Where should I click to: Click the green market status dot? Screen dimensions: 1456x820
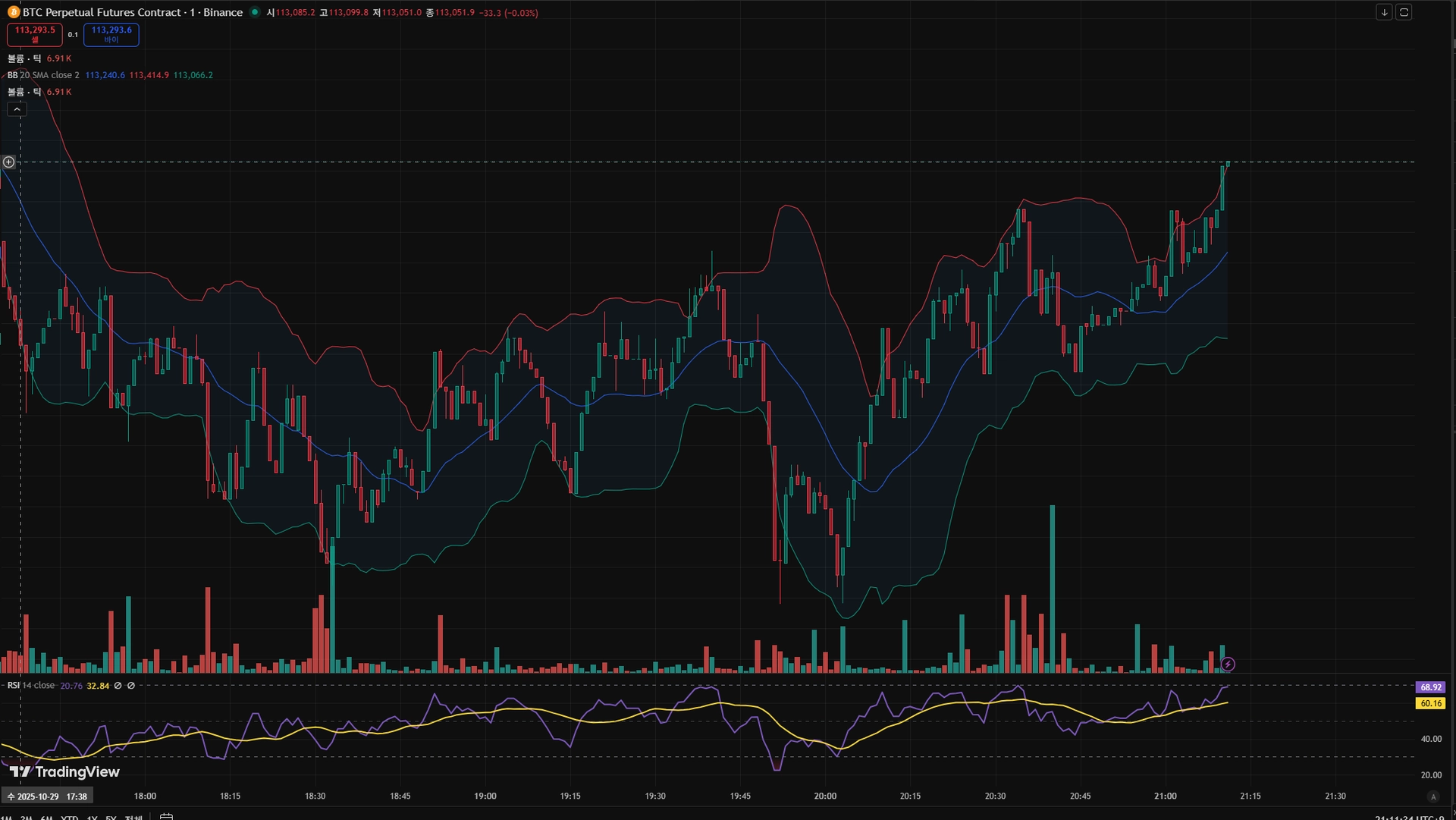click(x=255, y=12)
